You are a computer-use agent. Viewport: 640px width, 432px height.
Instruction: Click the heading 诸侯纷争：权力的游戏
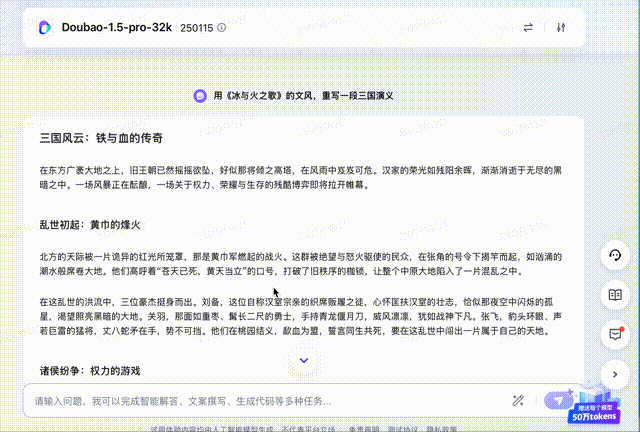pyautogui.click(x=90, y=371)
